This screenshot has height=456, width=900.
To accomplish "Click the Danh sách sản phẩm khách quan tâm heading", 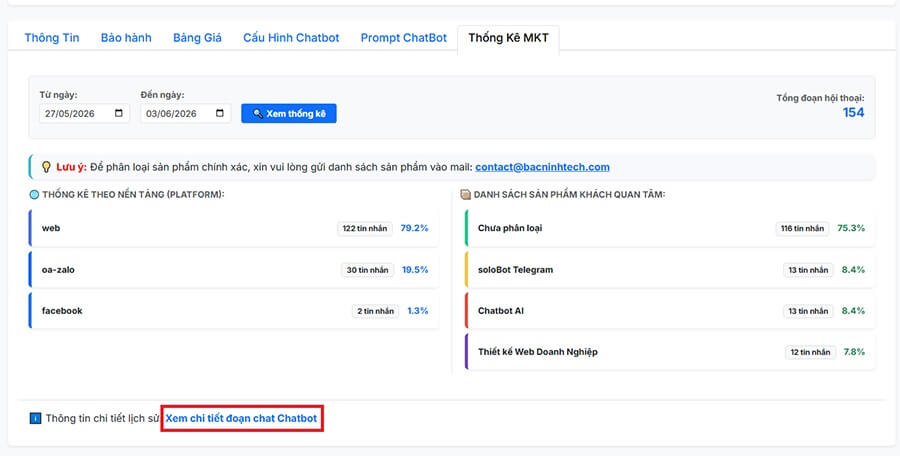I will click(569, 195).
